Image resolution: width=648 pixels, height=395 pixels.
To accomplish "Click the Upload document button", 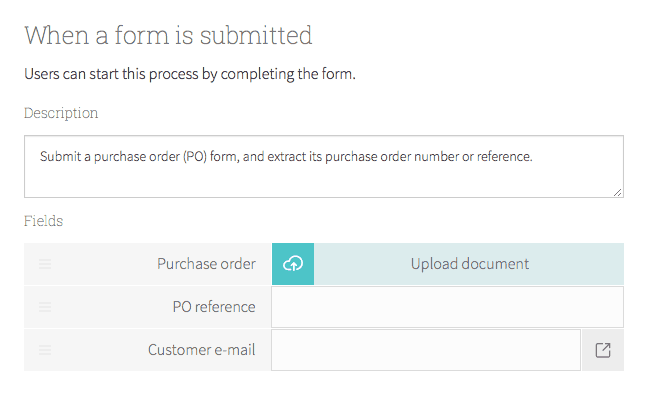I will pyautogui.click(x=469, y=264).
